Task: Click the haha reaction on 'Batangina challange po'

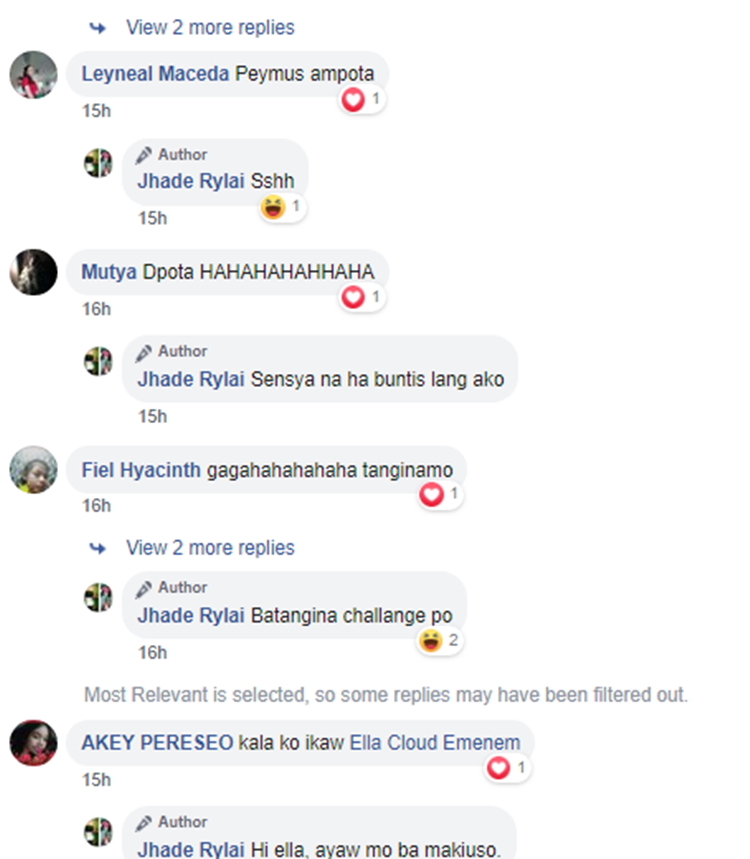Action: tap(431, 640)
